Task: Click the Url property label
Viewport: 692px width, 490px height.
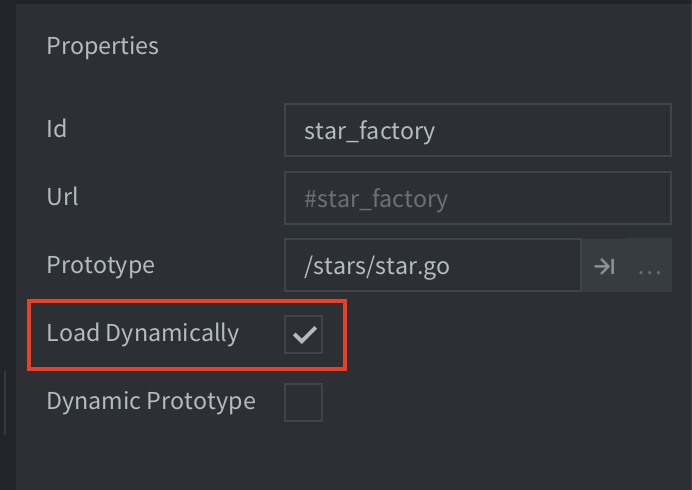Action: (62, 196)
